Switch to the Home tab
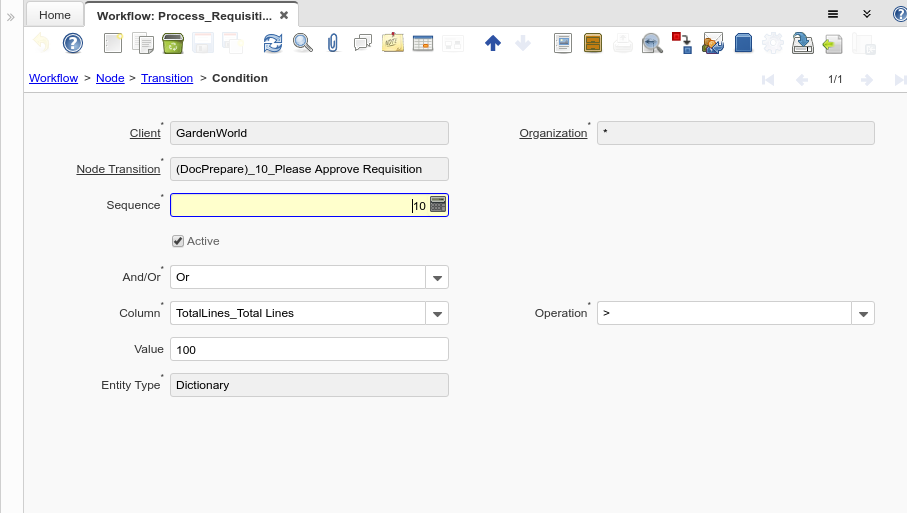Image resolution: width=907 pixels, height=513 pixels. pyautogui.click(x=55, y=15)
